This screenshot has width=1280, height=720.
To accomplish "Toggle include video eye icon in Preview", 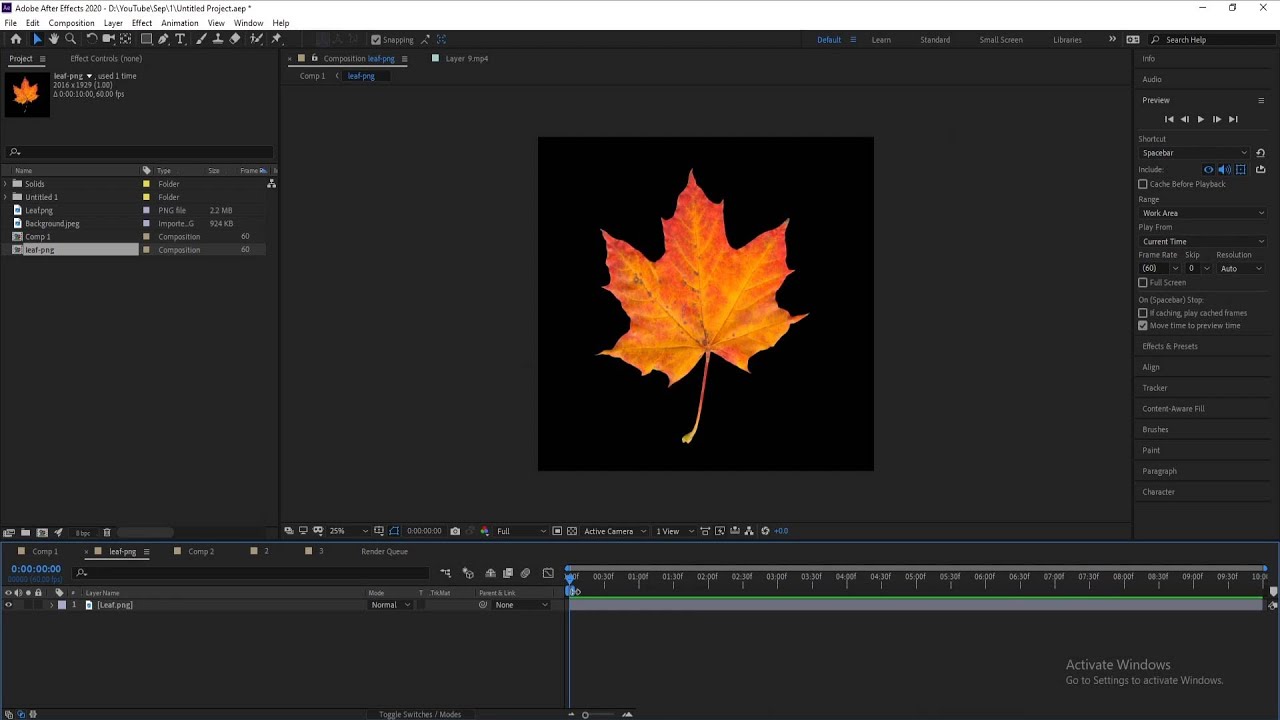I will tap(1208, 169).
